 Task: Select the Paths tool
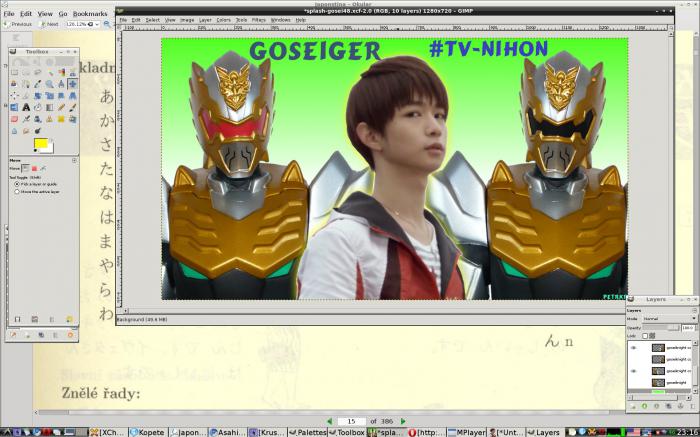(x=26, y=84)
